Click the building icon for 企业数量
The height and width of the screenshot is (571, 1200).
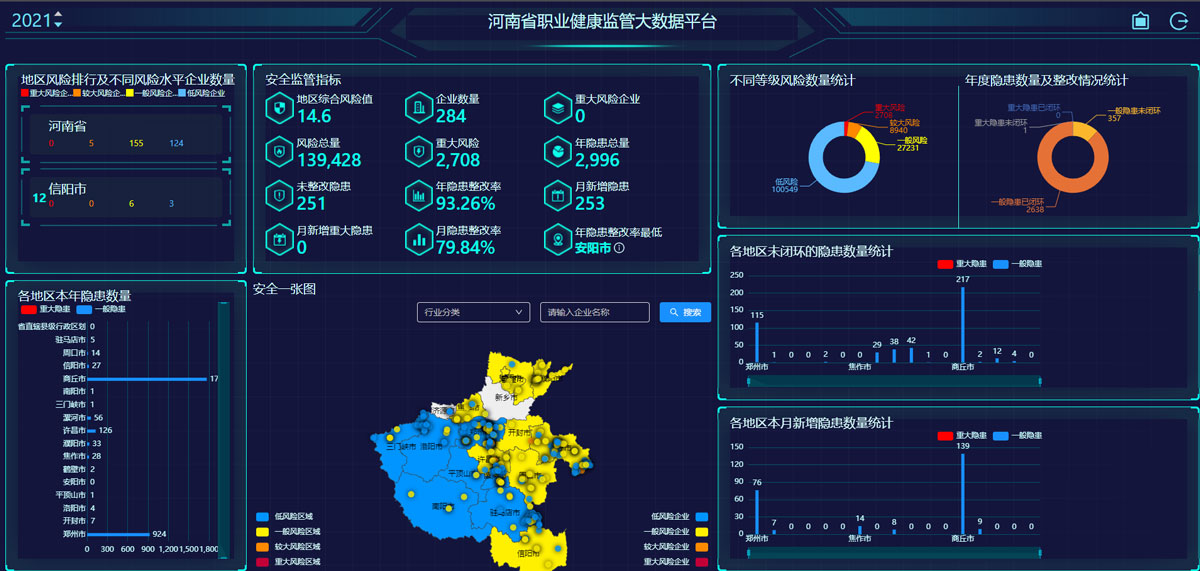point(417,107)
